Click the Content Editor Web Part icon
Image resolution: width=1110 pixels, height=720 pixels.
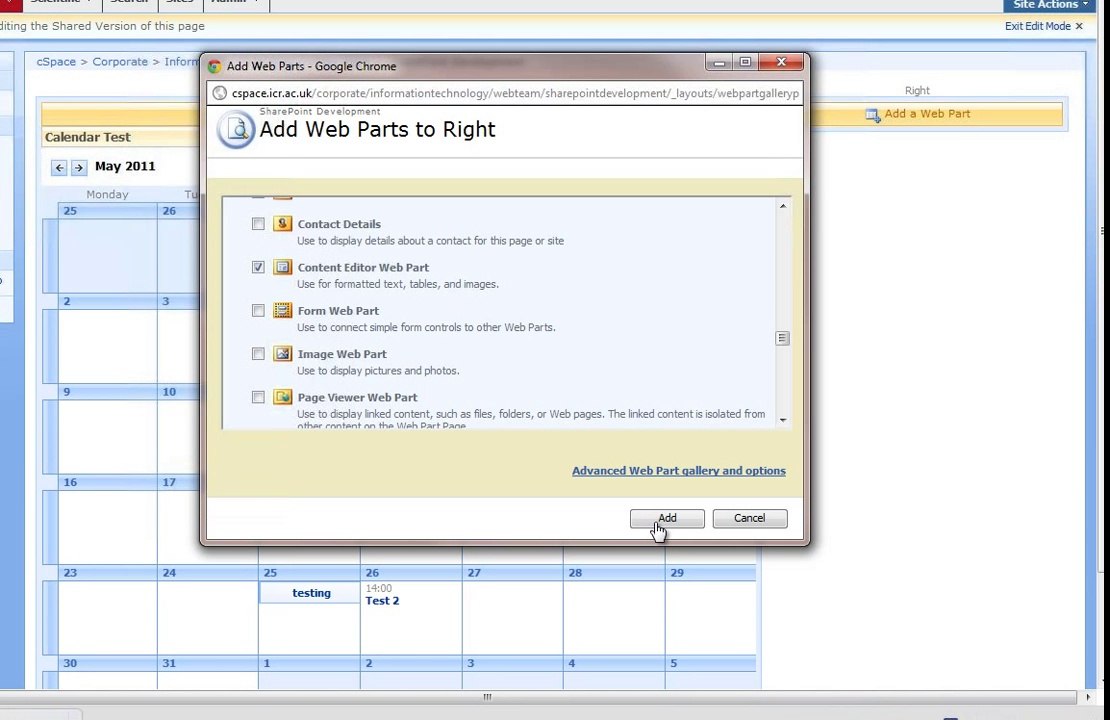(x=282, y=267)
